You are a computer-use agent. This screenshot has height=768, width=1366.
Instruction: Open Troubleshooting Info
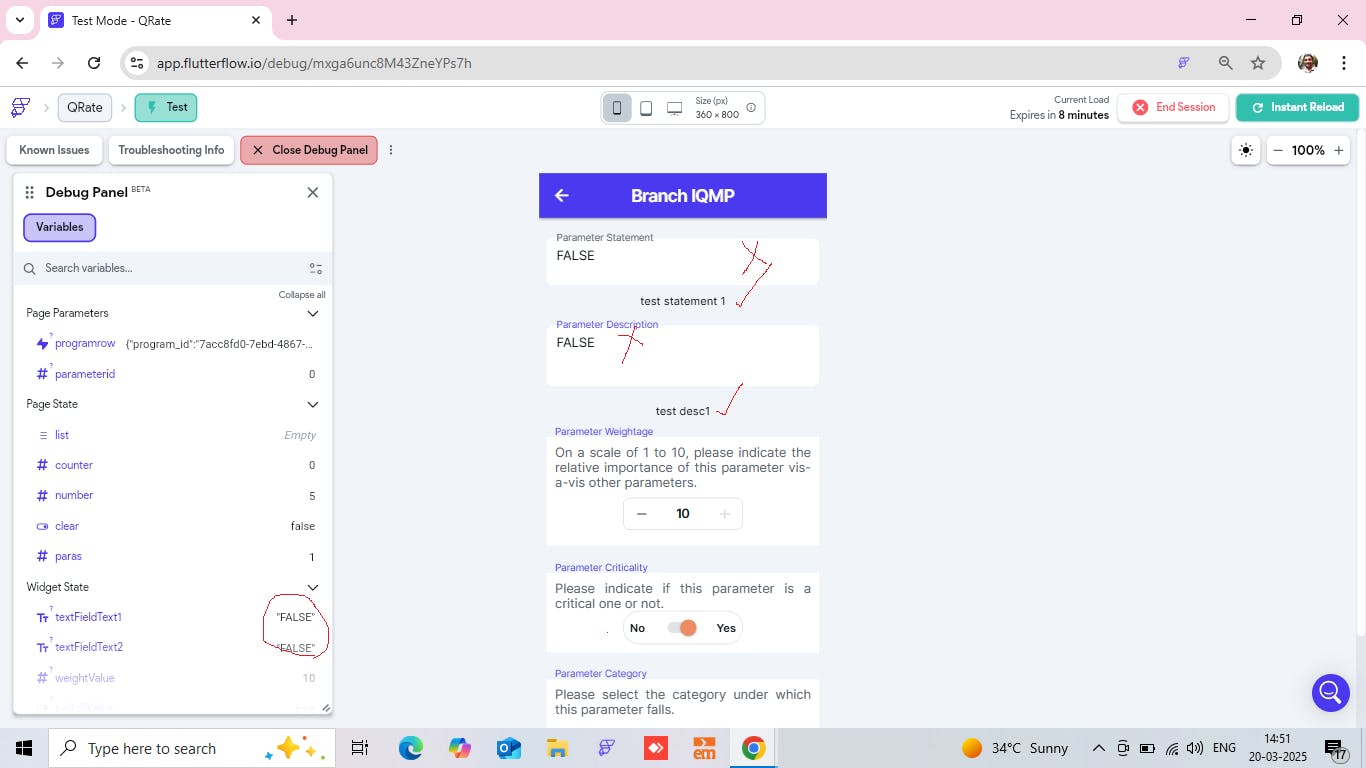pos(171,150)
